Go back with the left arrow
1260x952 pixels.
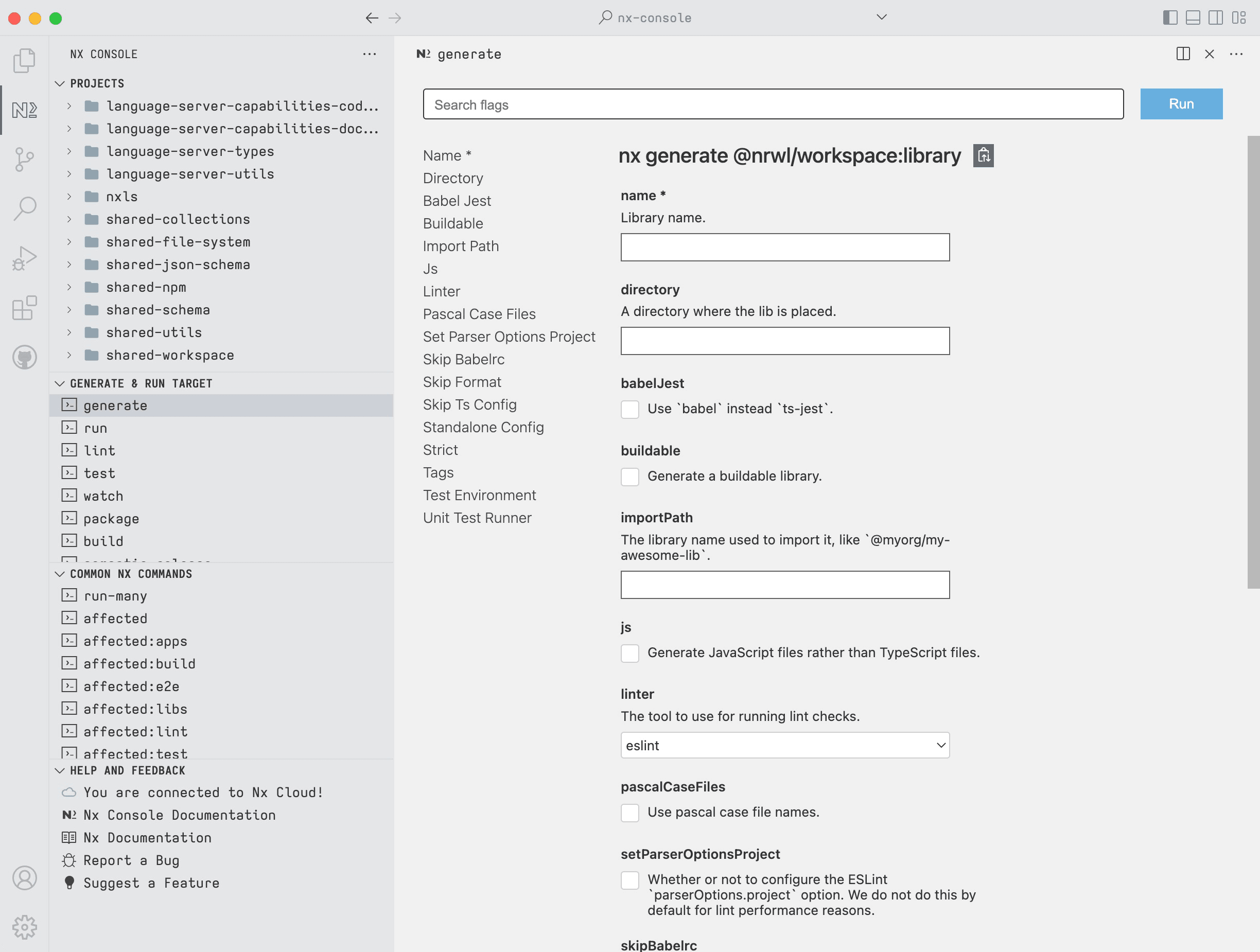[x=372, y=18]
